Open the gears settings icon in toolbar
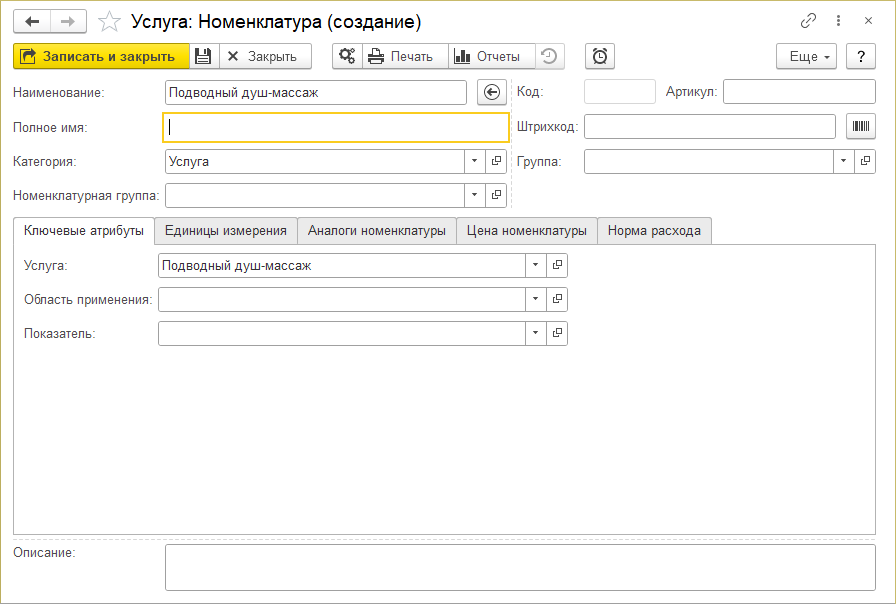 pos(347,56)
